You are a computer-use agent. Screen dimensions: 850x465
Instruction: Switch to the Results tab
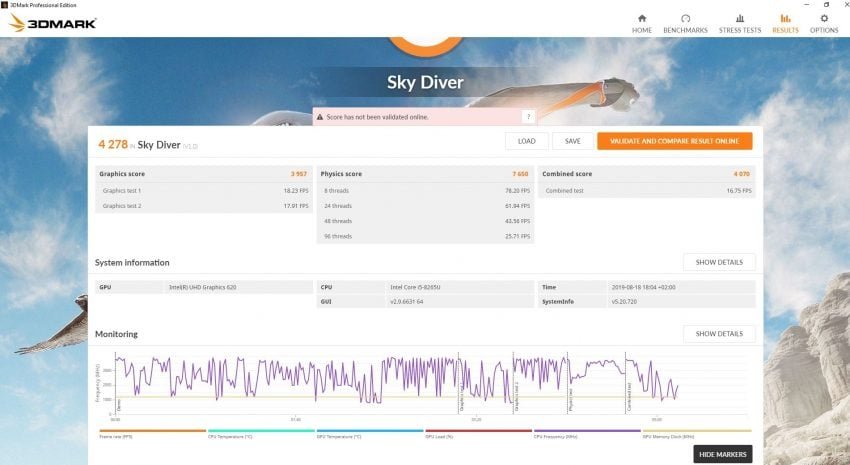coord(785,23)
